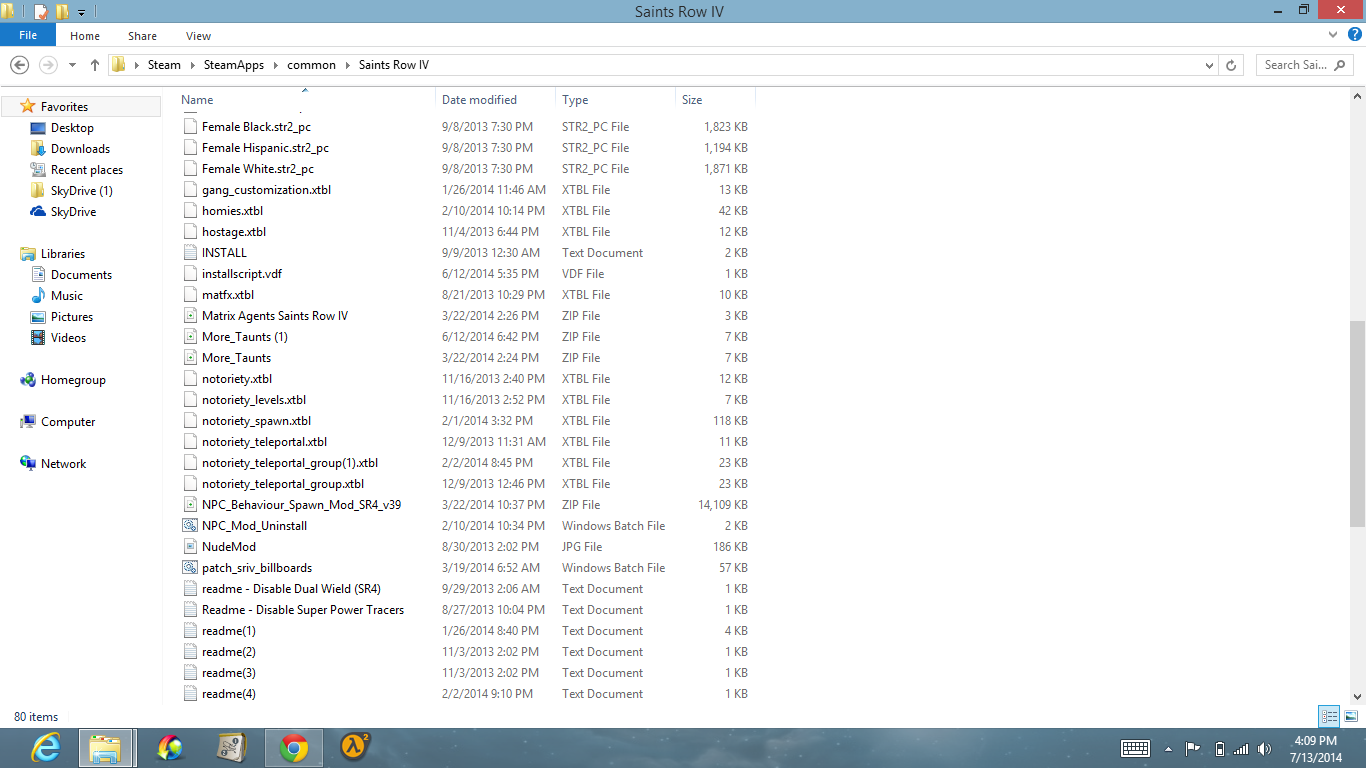
Task: Select readme - Disable Dual Wield (SR4)
Action: [291, 589]
